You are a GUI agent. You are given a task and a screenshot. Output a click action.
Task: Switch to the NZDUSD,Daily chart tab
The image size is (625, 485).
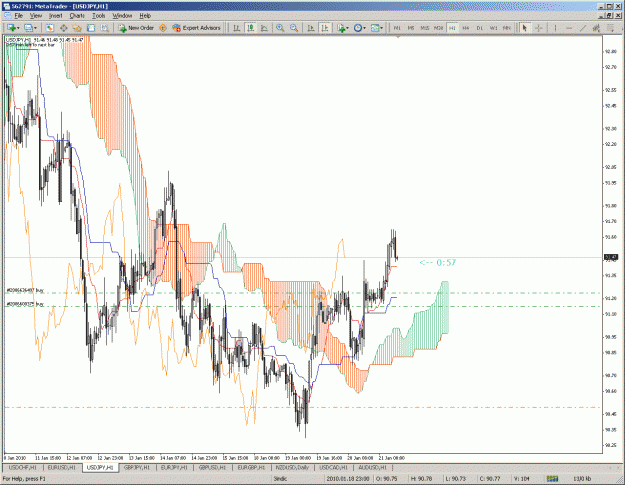(x=293, y=467)
